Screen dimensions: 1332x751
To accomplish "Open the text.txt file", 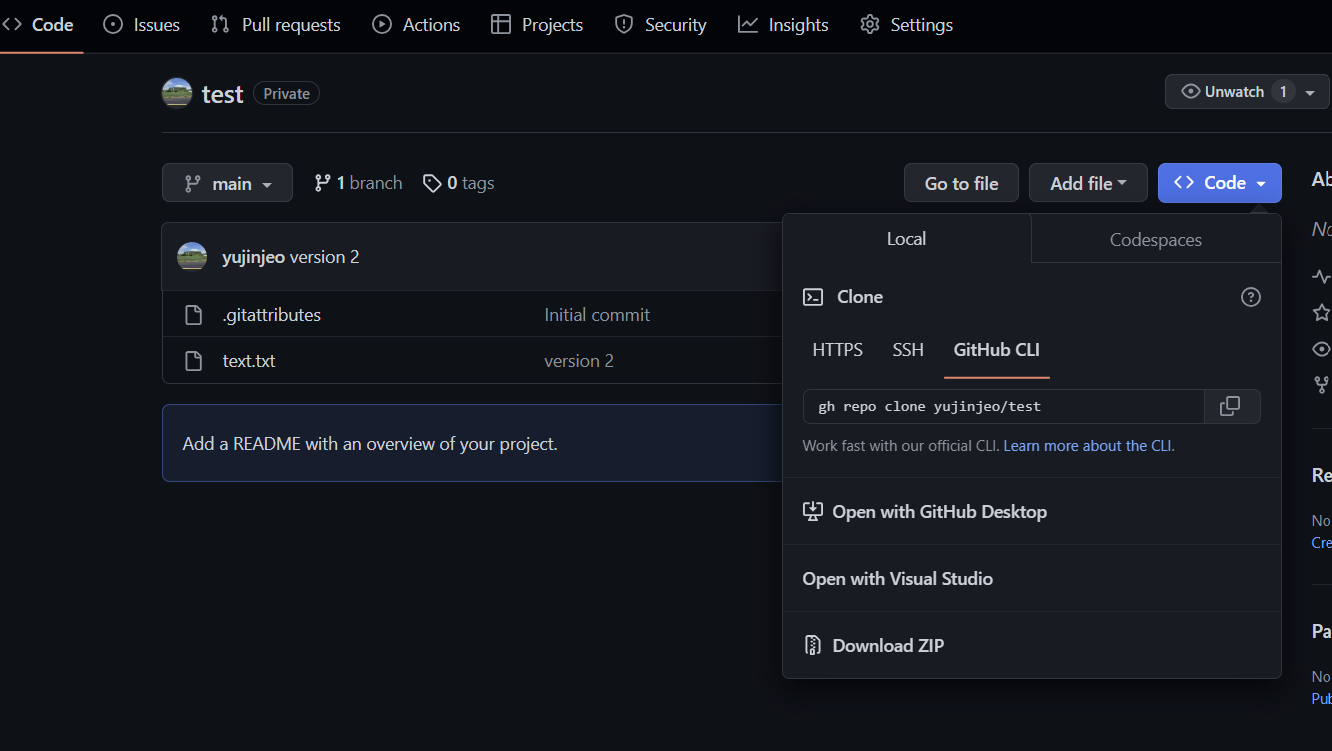I will pos(249,361).
